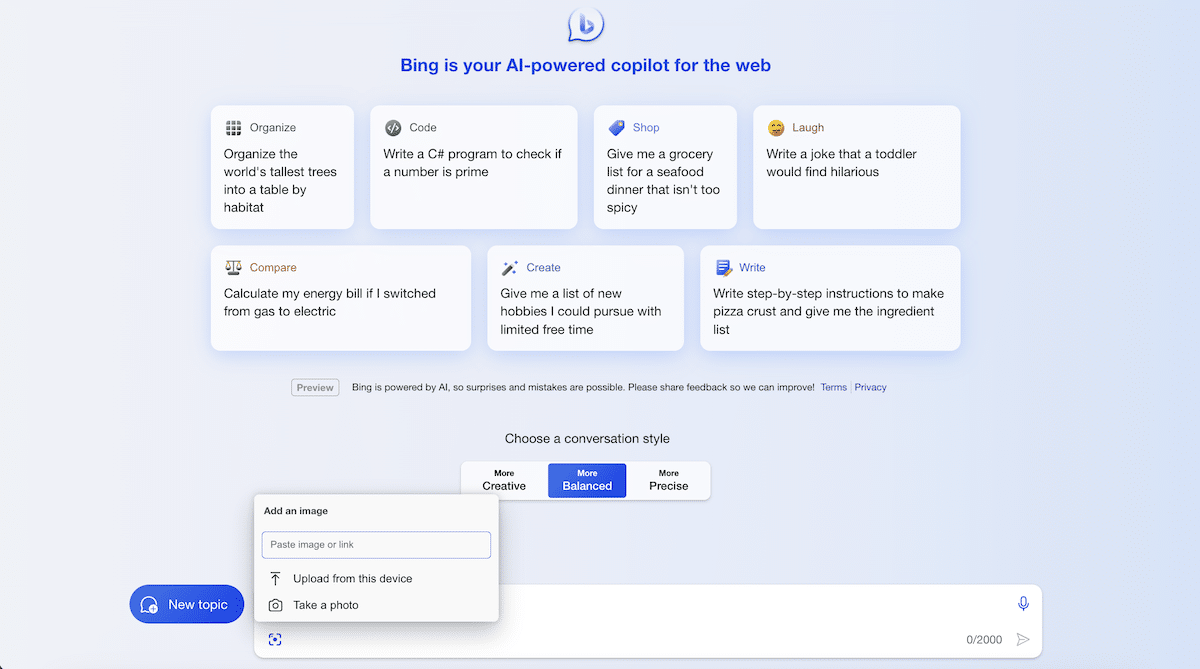Click the camera icon beside Take a photo
Screen dimensions: 1200x669
point(275,605)
